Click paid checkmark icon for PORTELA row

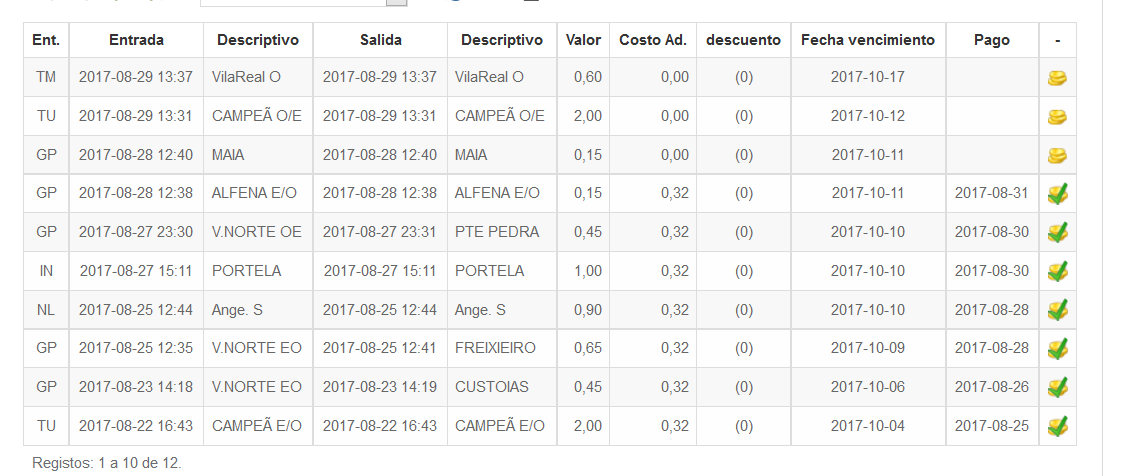1057,271
